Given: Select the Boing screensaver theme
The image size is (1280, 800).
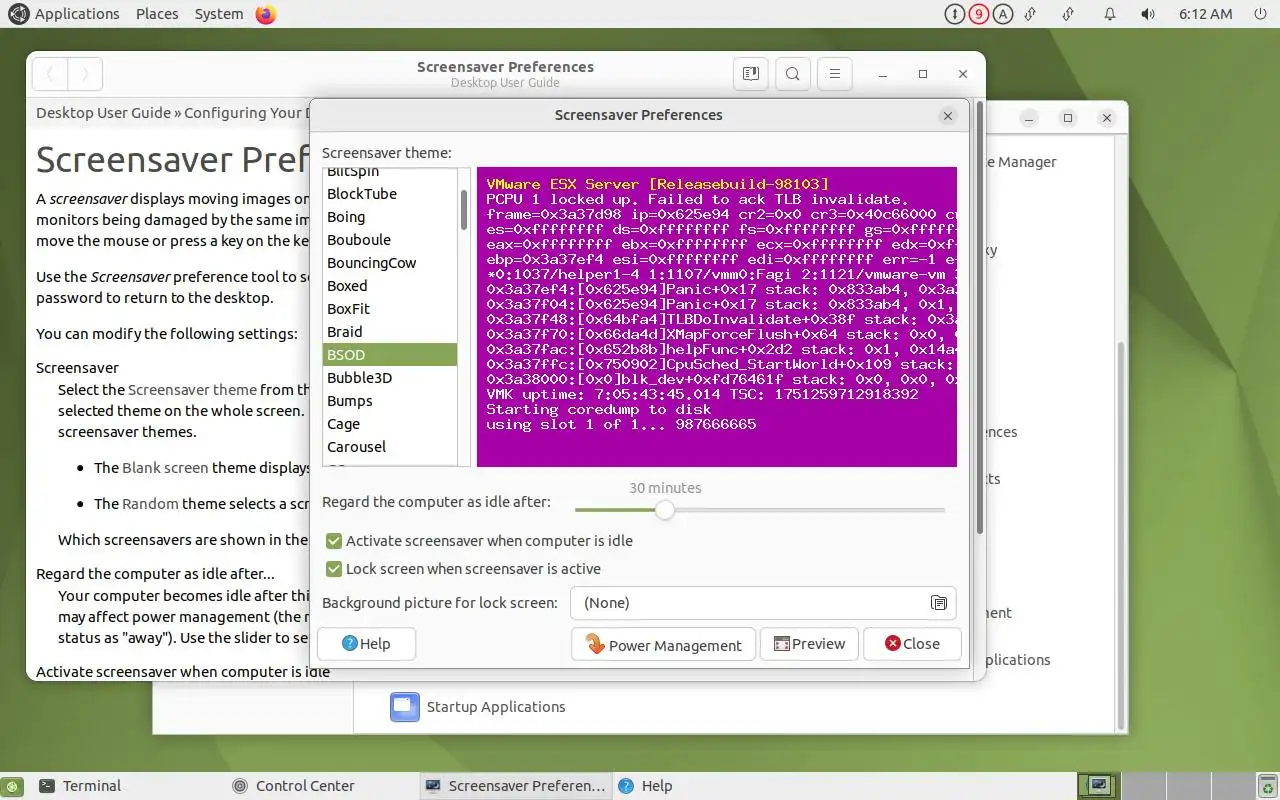Looking at the screenshot, I should point(390,217).
